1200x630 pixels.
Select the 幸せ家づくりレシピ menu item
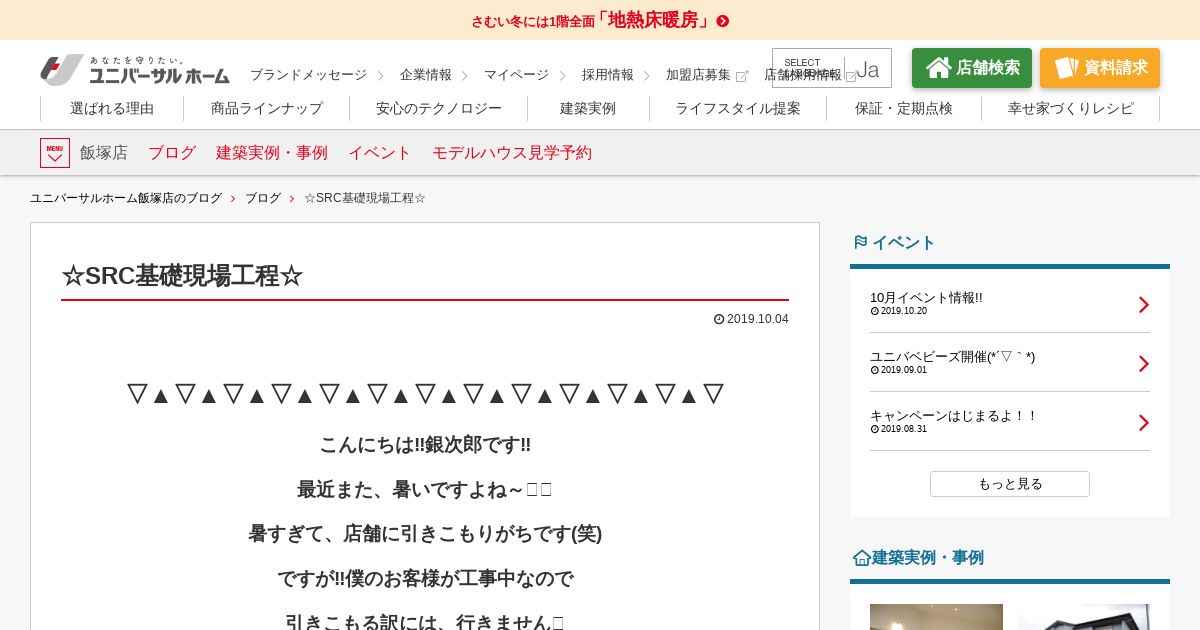[x=1071, y=108]
